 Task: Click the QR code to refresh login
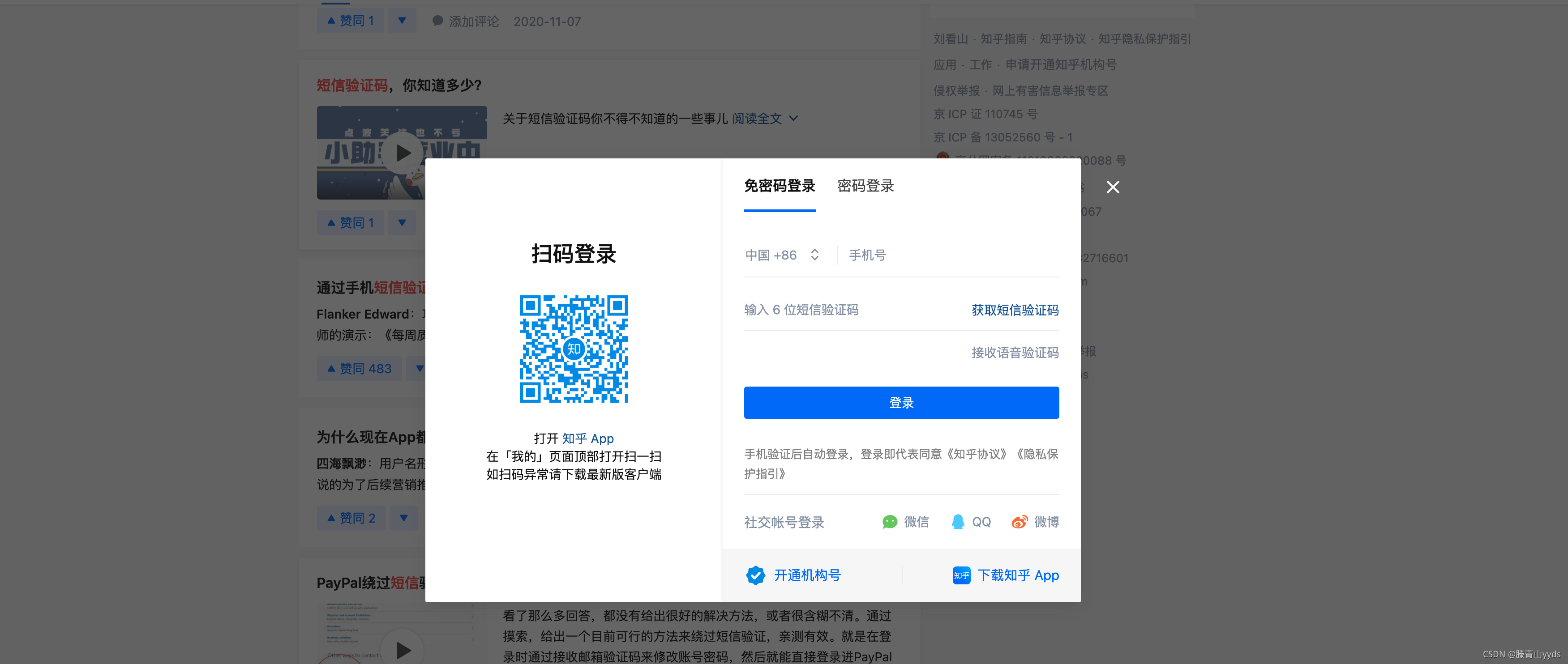(574, 349)
